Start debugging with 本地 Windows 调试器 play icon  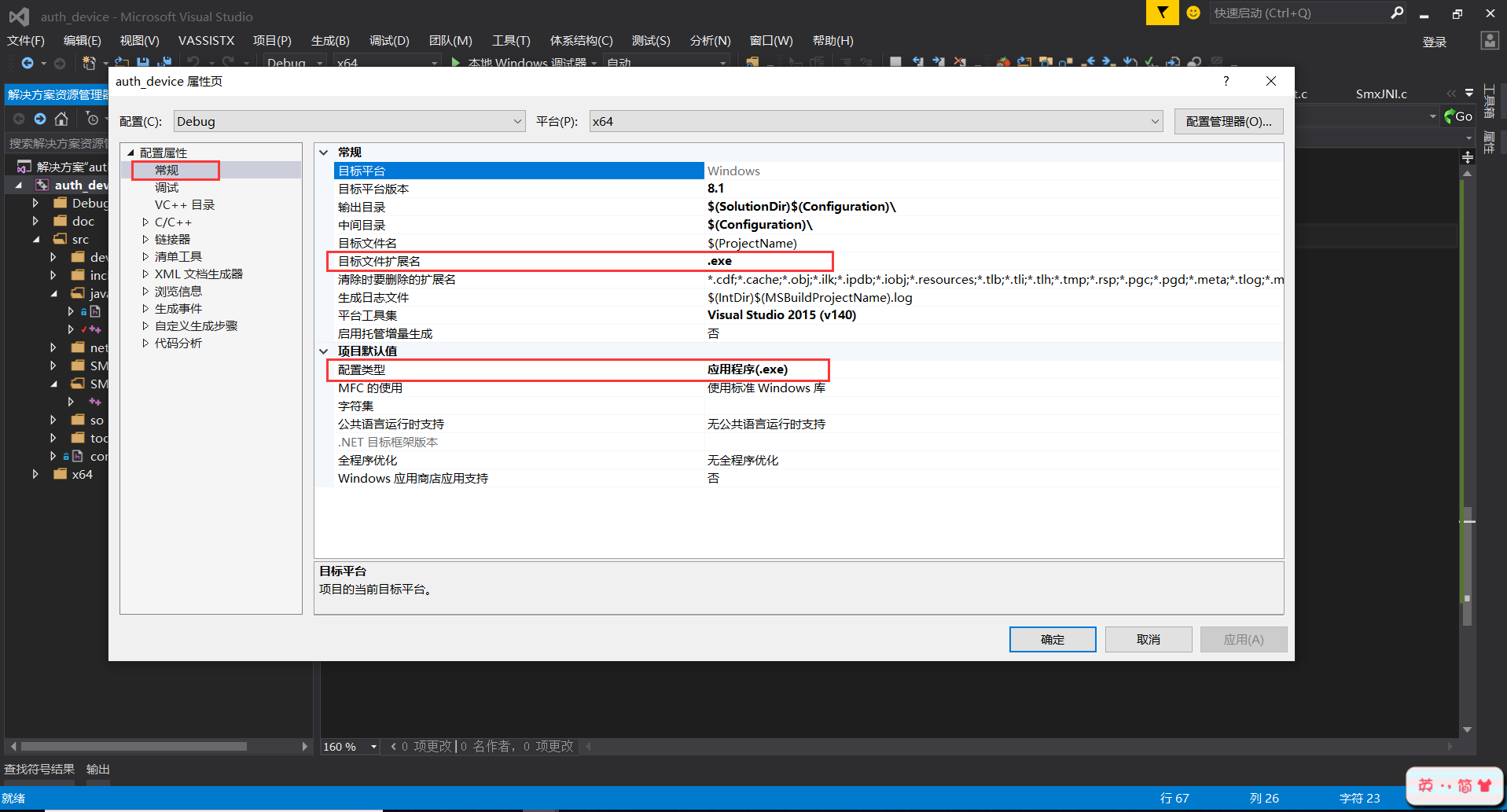pyautogui.click(x=458, y=63)
